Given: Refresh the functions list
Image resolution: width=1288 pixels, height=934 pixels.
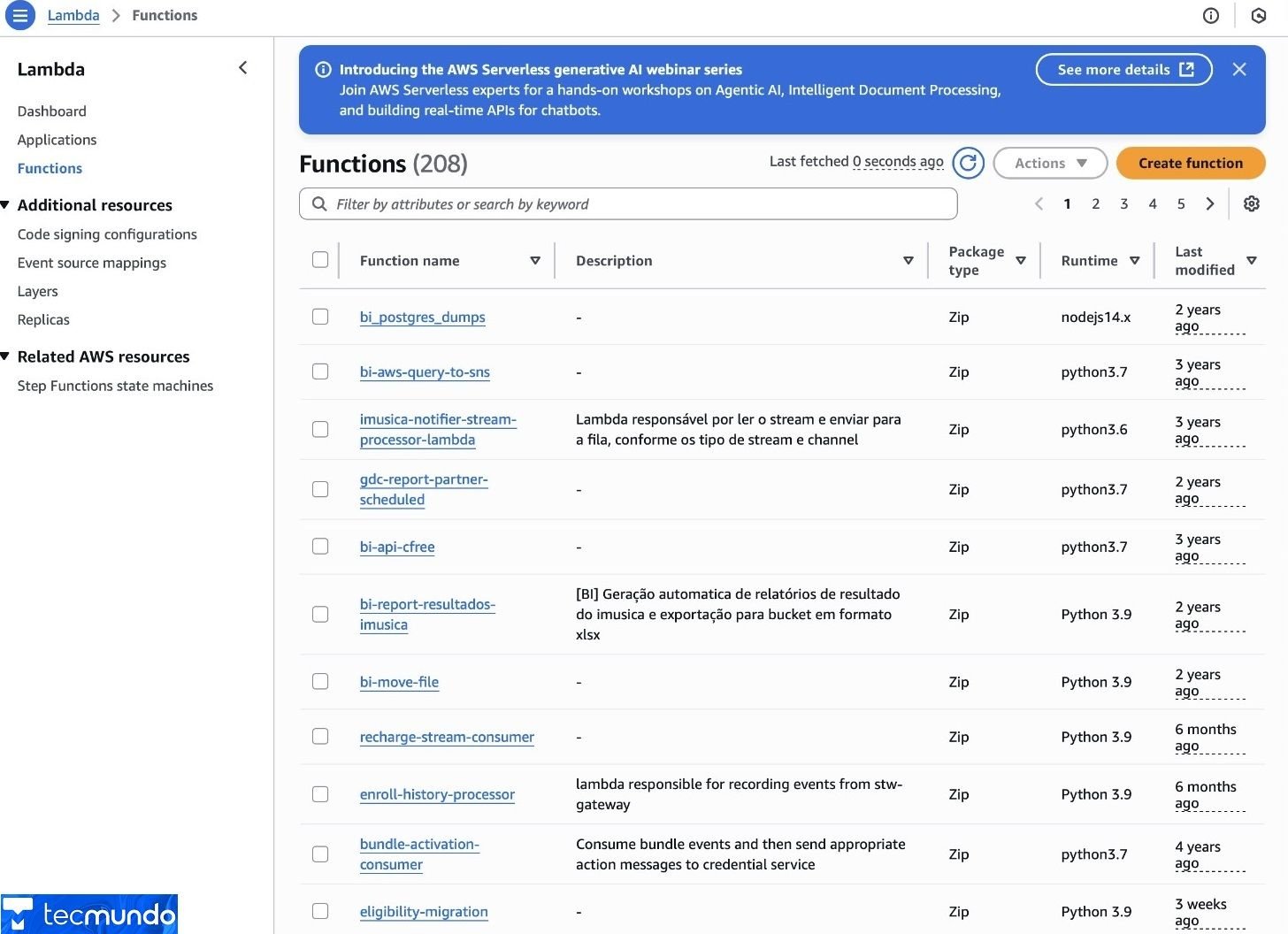Looking at the screenshot, I should (x=969, y=163).
